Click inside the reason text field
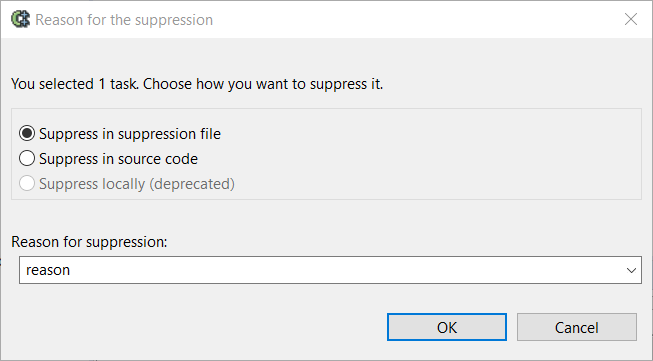Viewport: 653px width, 361px height. (321, 270)
